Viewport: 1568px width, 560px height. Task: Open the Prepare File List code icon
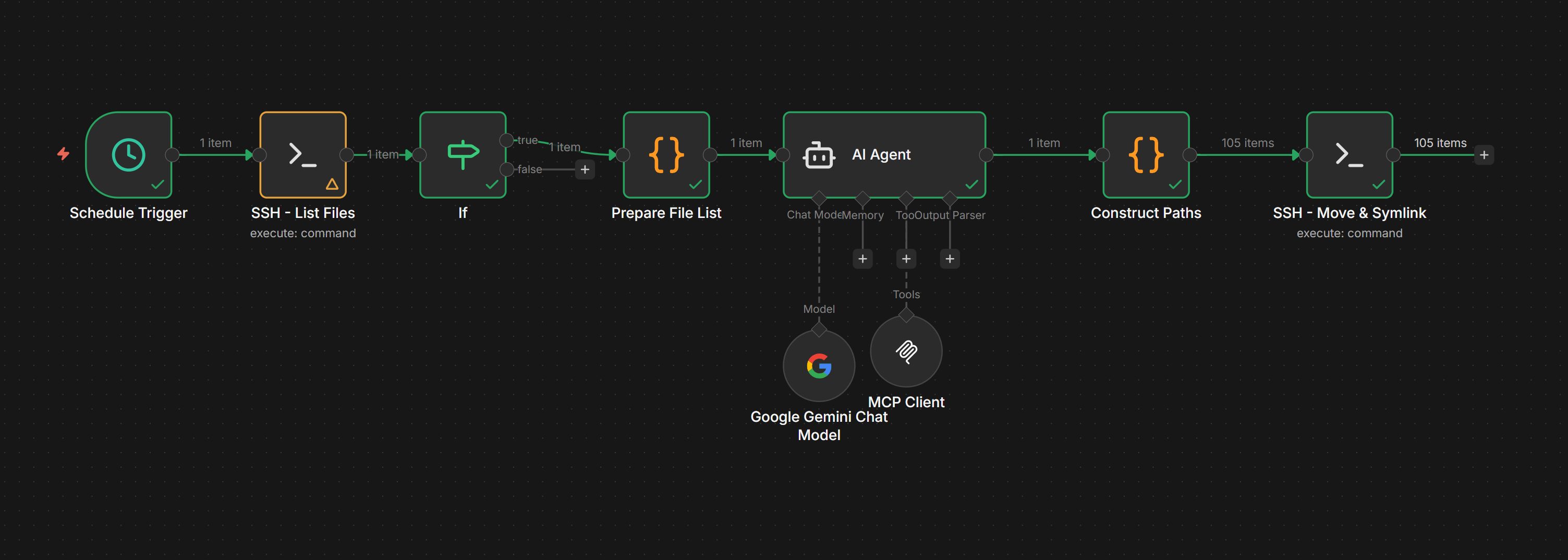tap(666, 154)
